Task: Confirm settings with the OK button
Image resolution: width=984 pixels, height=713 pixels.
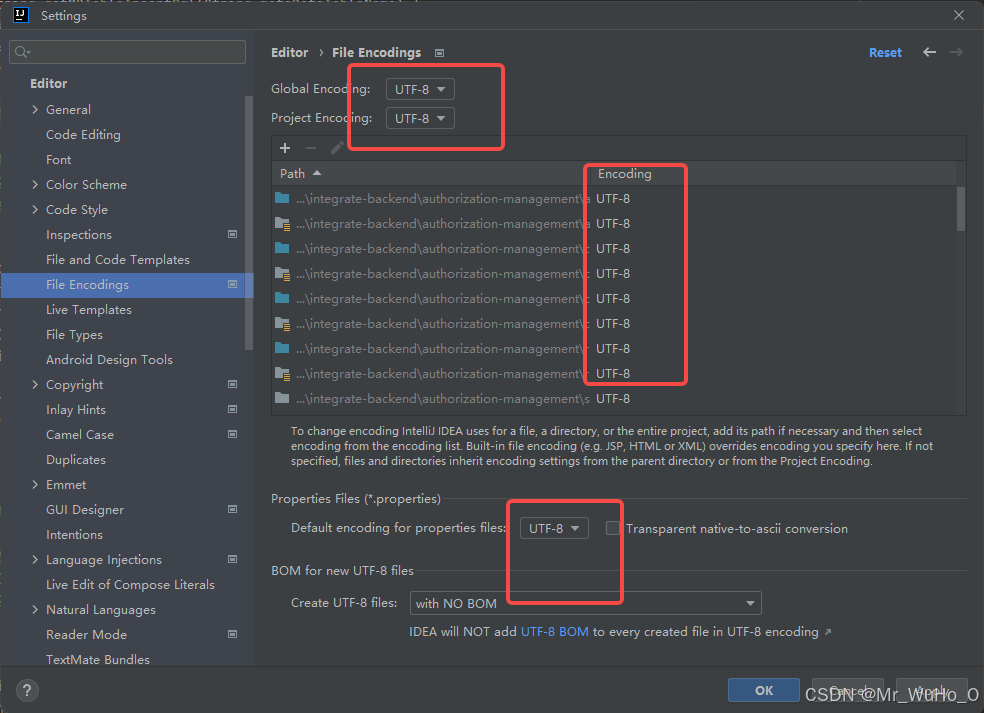Action: tap(763, 690)
